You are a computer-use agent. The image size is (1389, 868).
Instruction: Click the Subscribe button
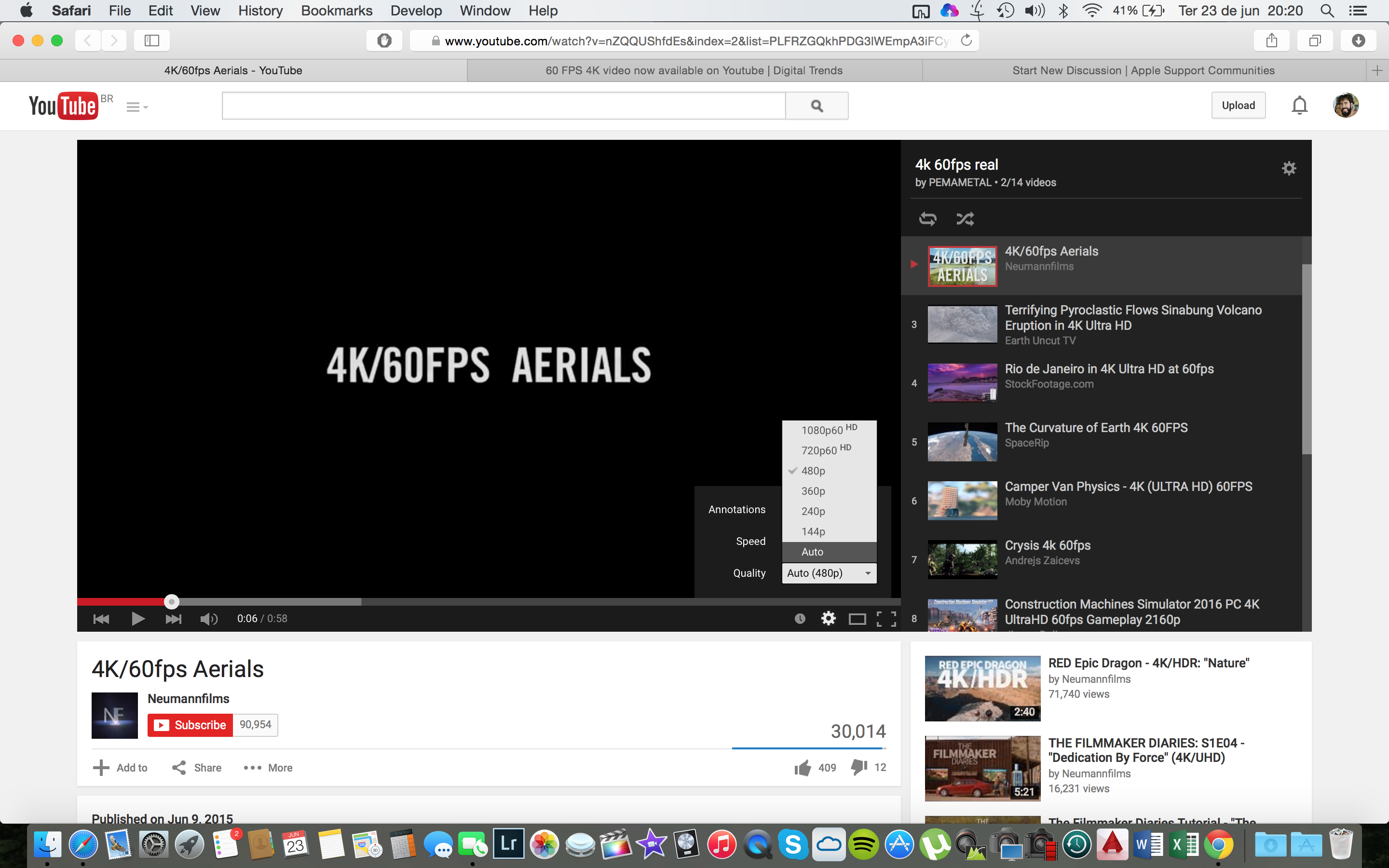click(191, 725)
